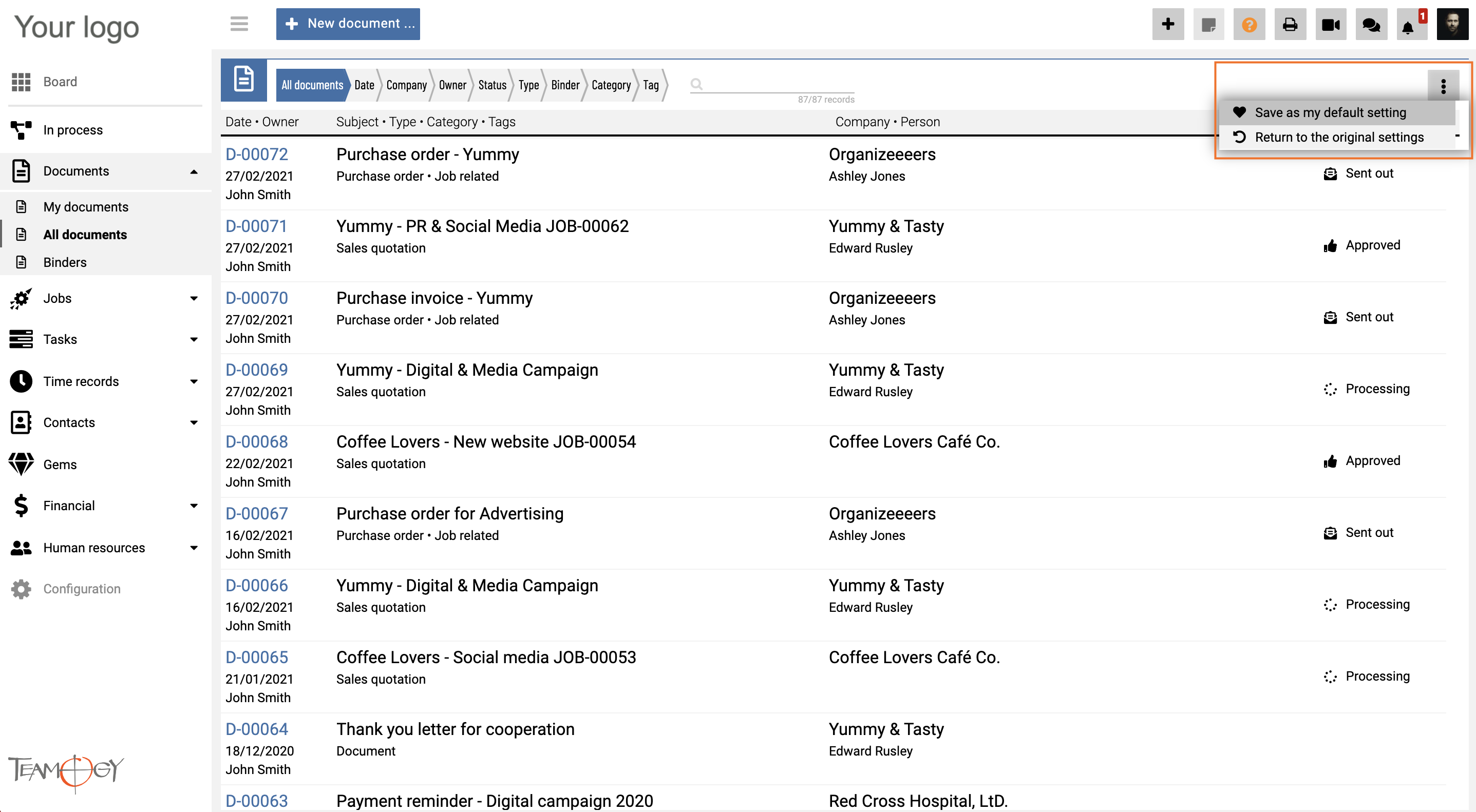Open notifications bell icon
Viewport: 1476px width, 812px height.
pyautogui.click(x=1408, y=27)
